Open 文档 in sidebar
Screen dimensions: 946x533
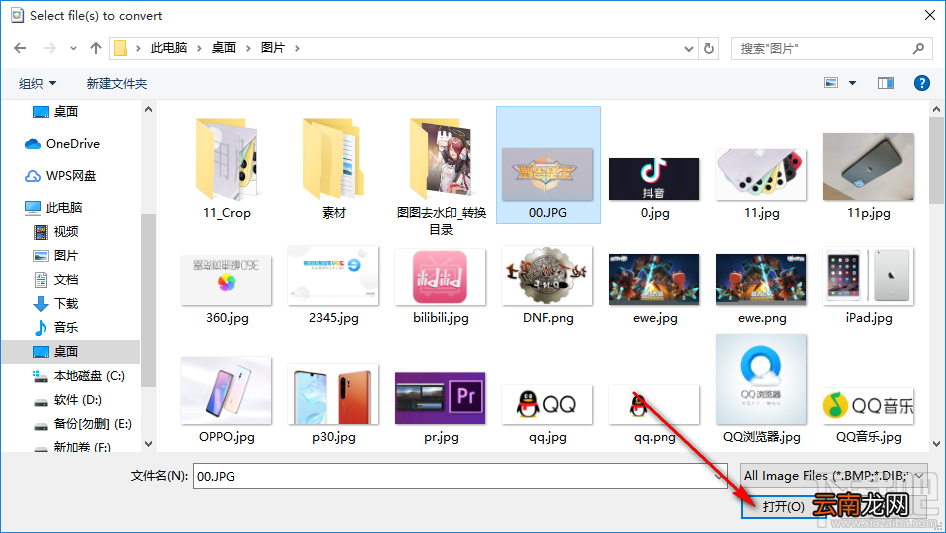point(56,279)
